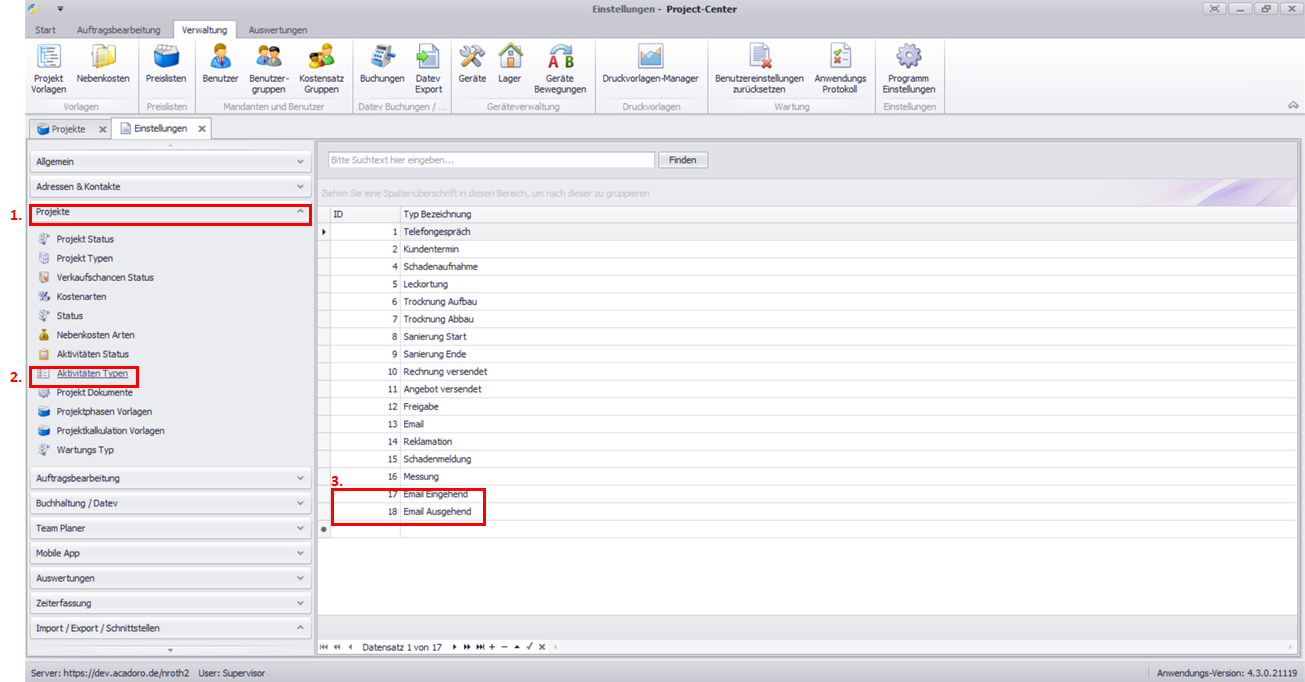This screenshot has width=1305, height=682.
Task: Click the Finden button
Action: click(x=683, y=160)
